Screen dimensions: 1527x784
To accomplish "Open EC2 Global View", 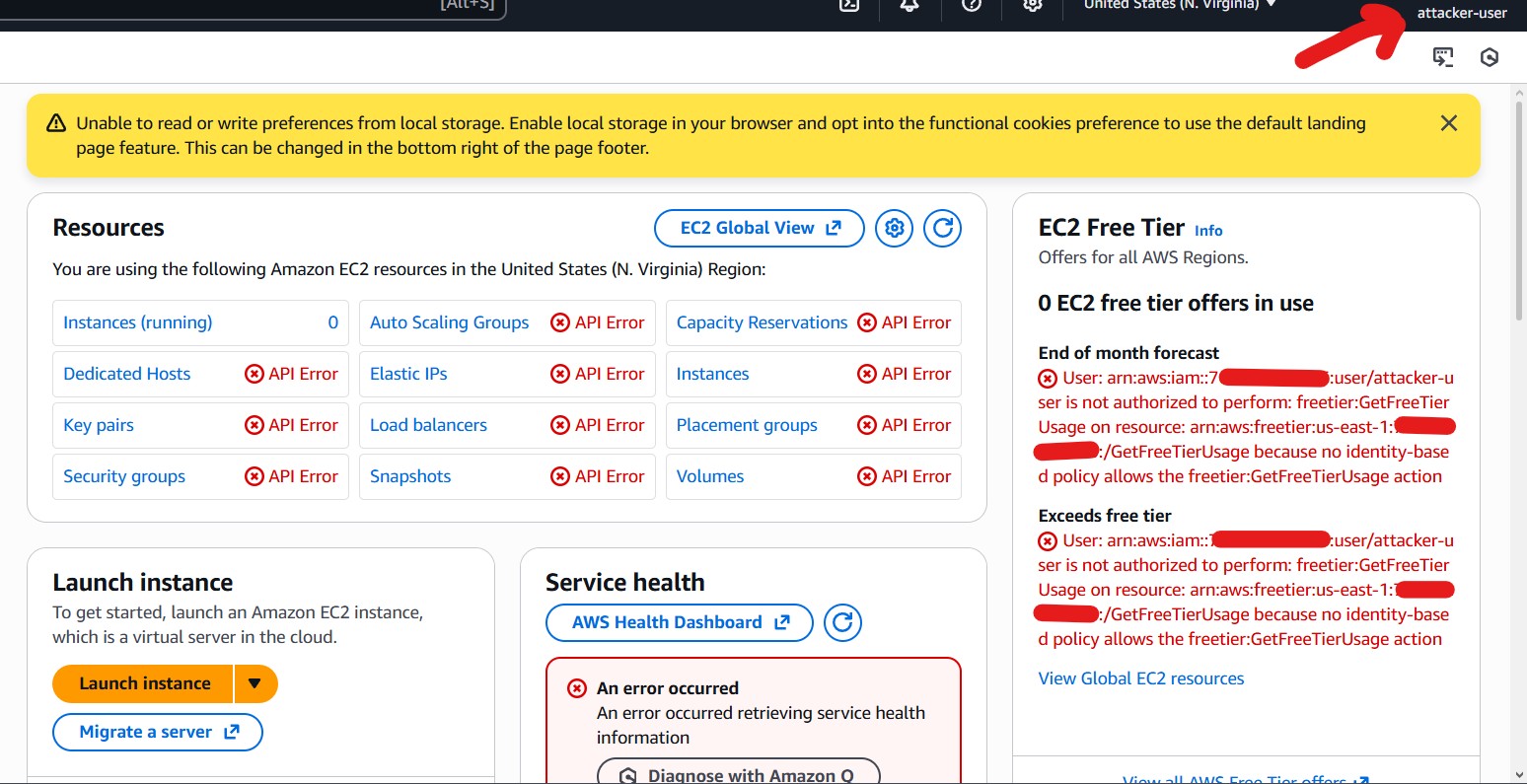I will pos(759,229).
